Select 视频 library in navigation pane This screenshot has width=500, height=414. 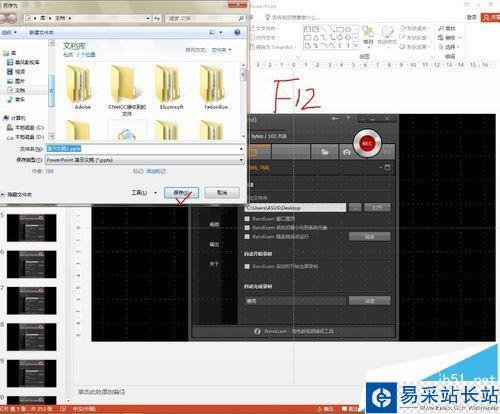click(16, 71)
